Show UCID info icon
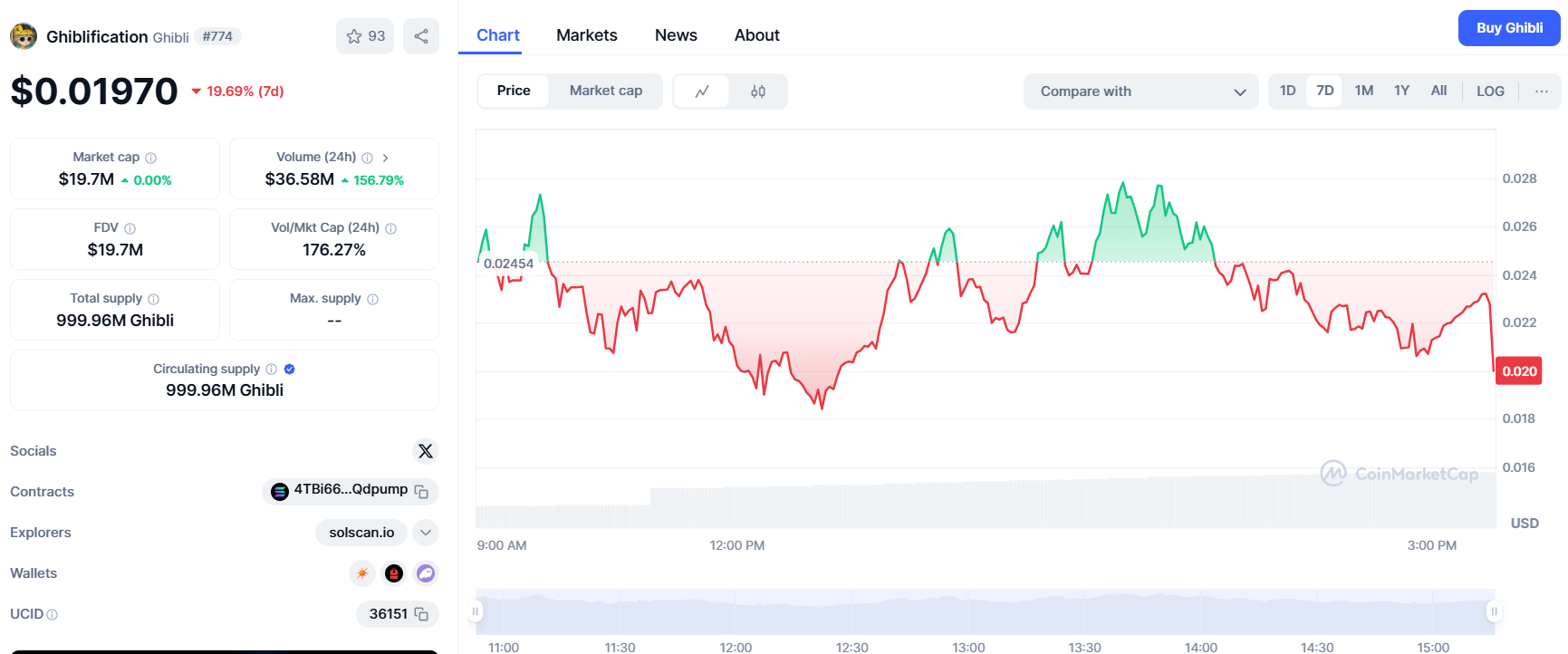Viewport: 1568px width, 654px height. [53, 614]
